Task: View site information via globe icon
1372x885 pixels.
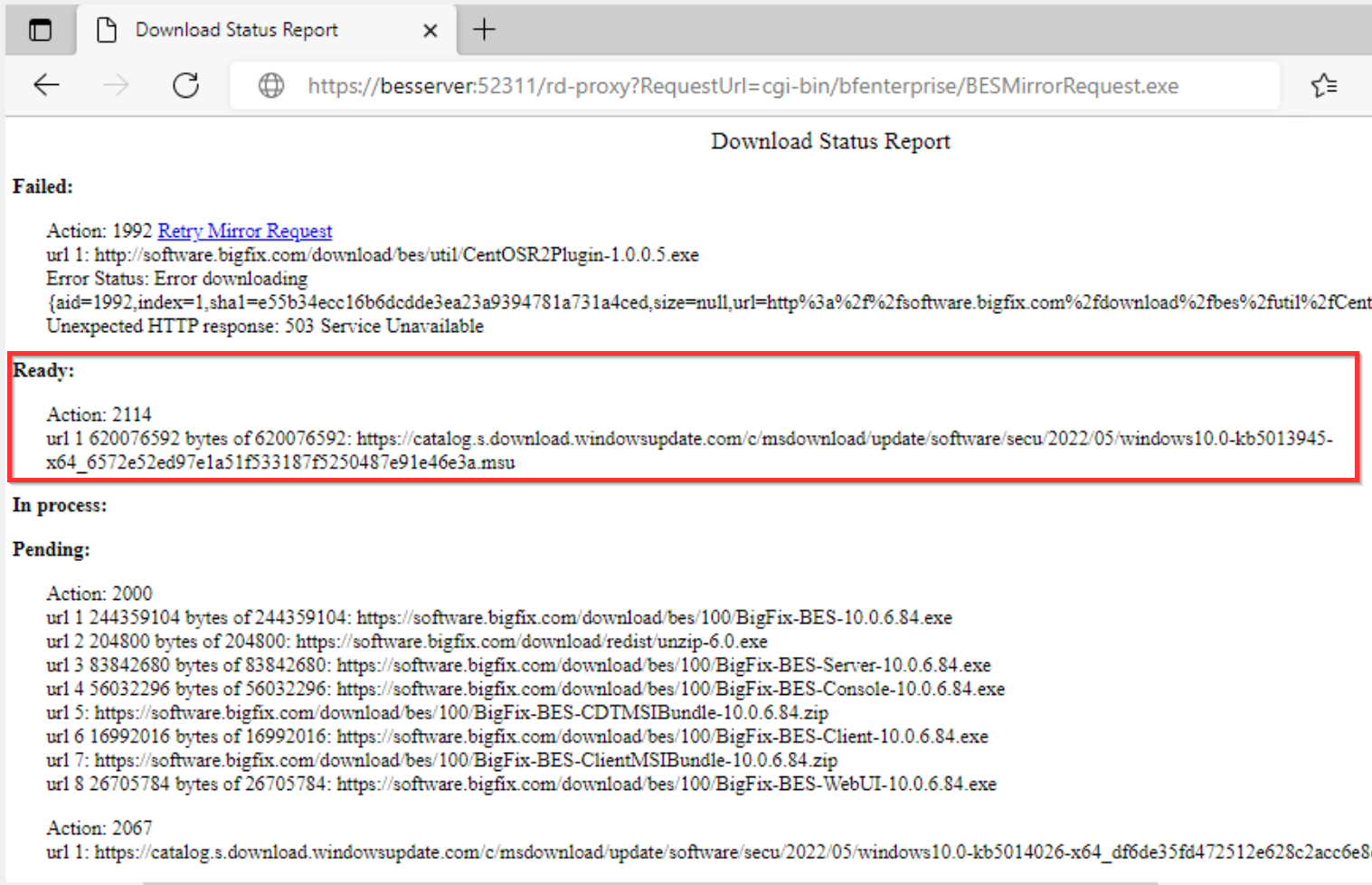Action: pos(271,85)
